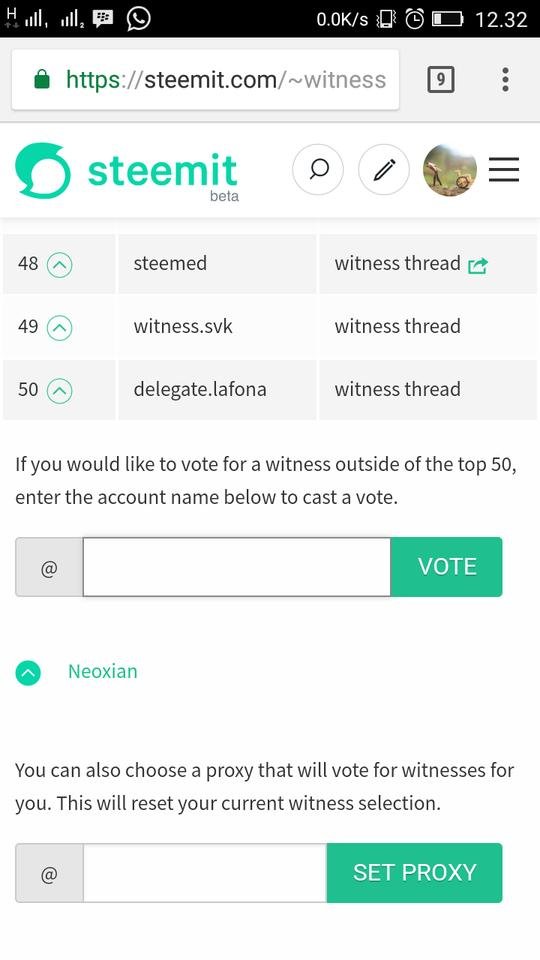The image size is (540, 960).
Task: Open the Neoxian account link
Action: (x=103, y=672)
